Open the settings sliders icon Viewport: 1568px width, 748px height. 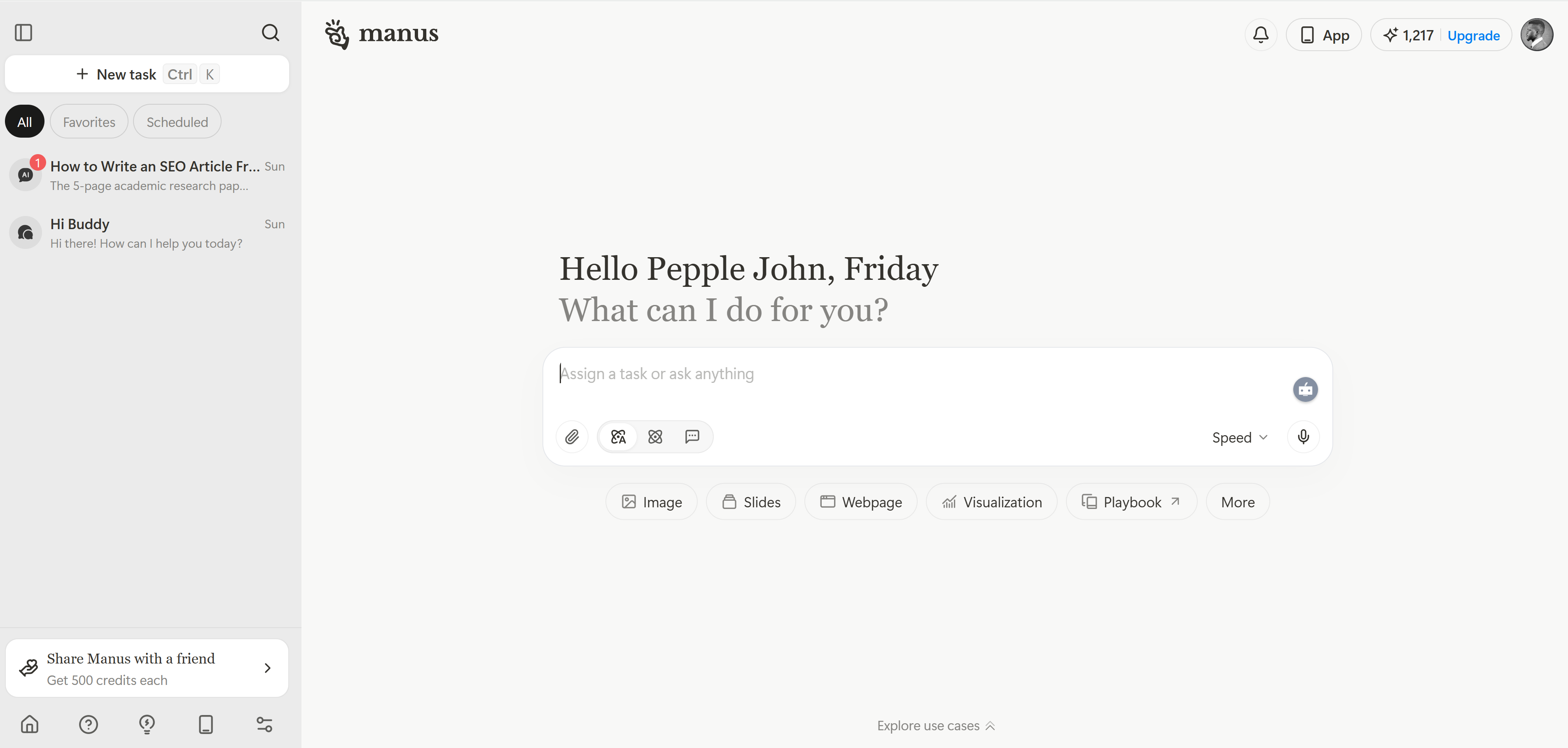[264, 724]
